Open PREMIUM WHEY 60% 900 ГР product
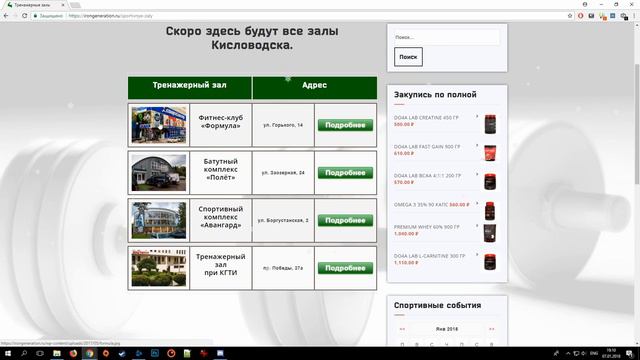 [427, 227]
